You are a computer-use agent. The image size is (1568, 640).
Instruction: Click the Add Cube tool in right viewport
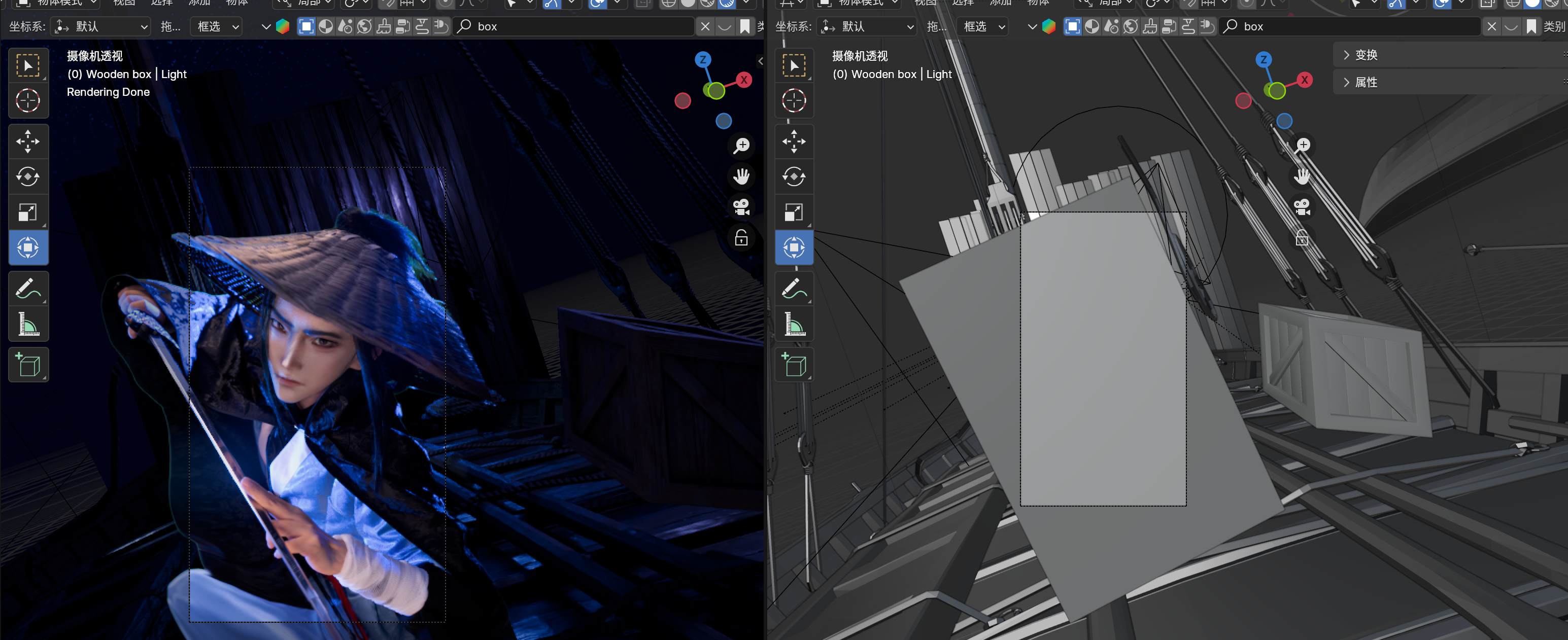(x=794, y=365)
